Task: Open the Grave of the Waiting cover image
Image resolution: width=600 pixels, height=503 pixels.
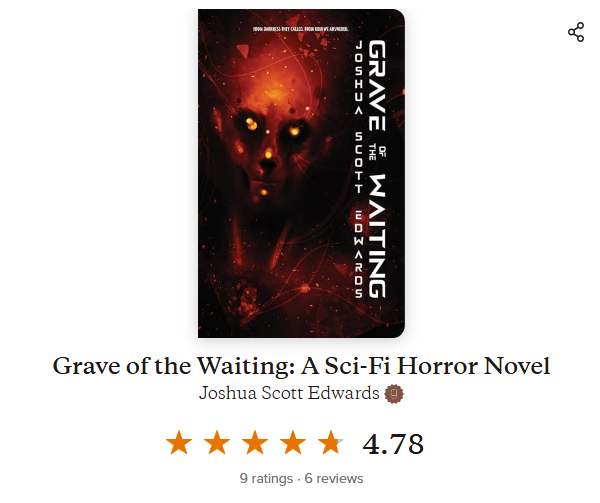Action: tap(301, 173)
